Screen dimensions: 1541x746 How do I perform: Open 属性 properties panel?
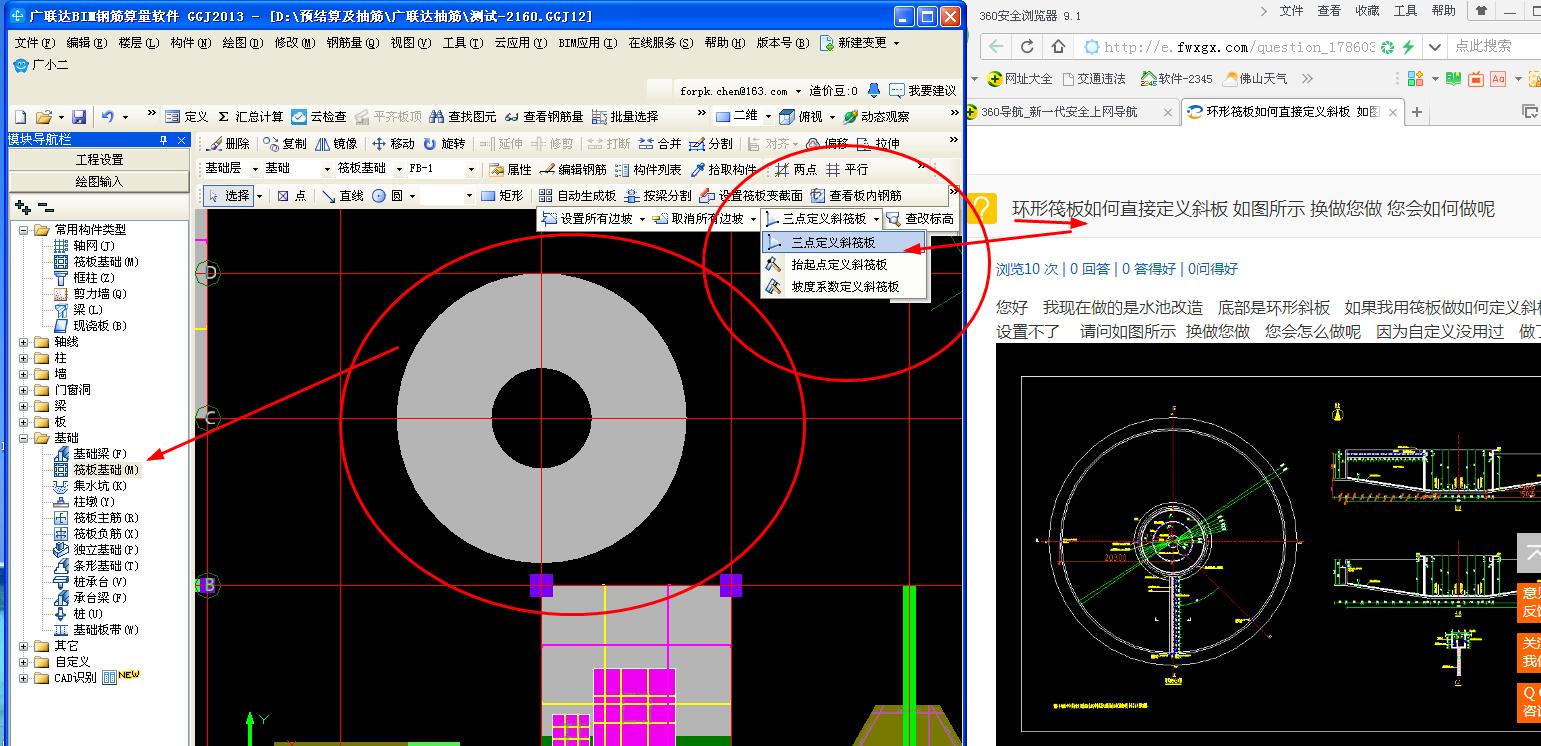511,170
